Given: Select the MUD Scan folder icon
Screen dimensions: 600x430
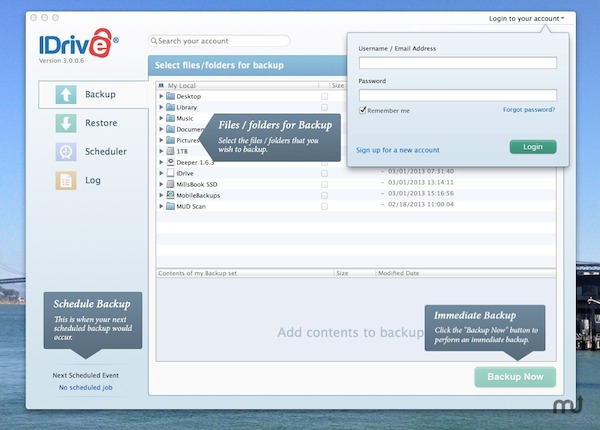Looking at the screenshot, I should [x=171, y=206].
